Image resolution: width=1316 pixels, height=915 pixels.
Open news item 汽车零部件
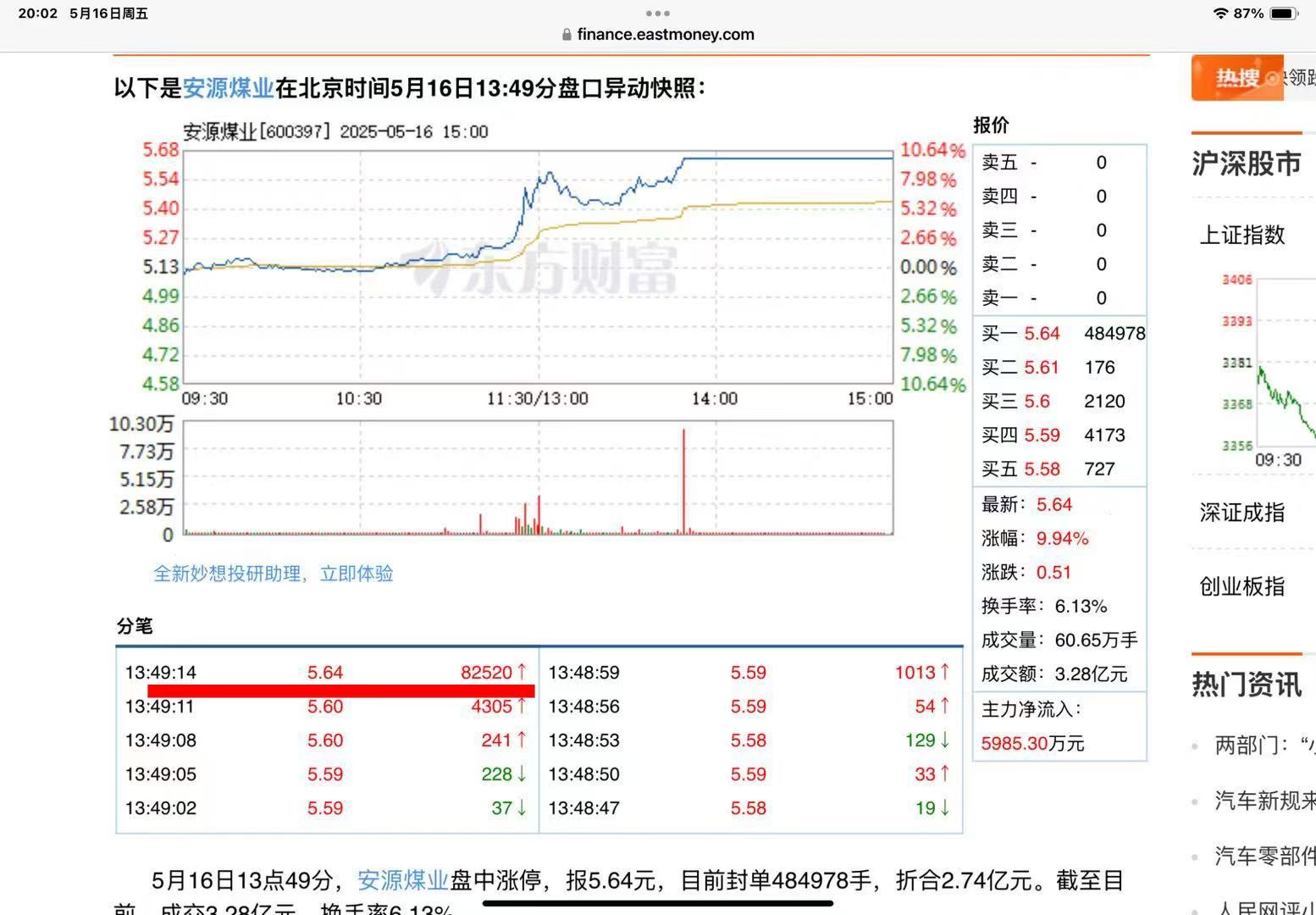1265,856
